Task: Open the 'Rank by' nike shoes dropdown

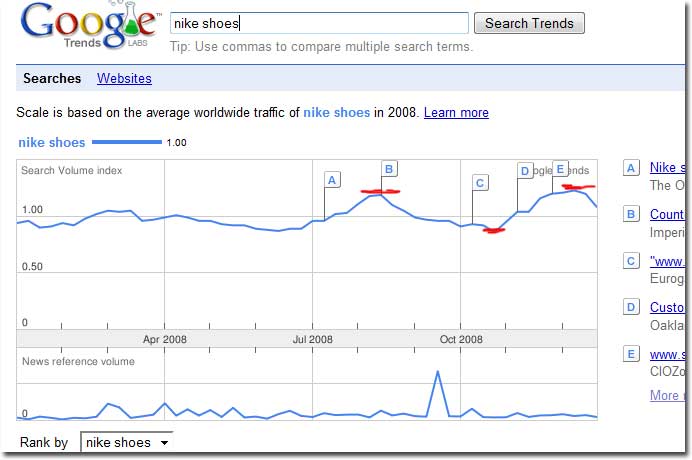Action: click(127, 442)
